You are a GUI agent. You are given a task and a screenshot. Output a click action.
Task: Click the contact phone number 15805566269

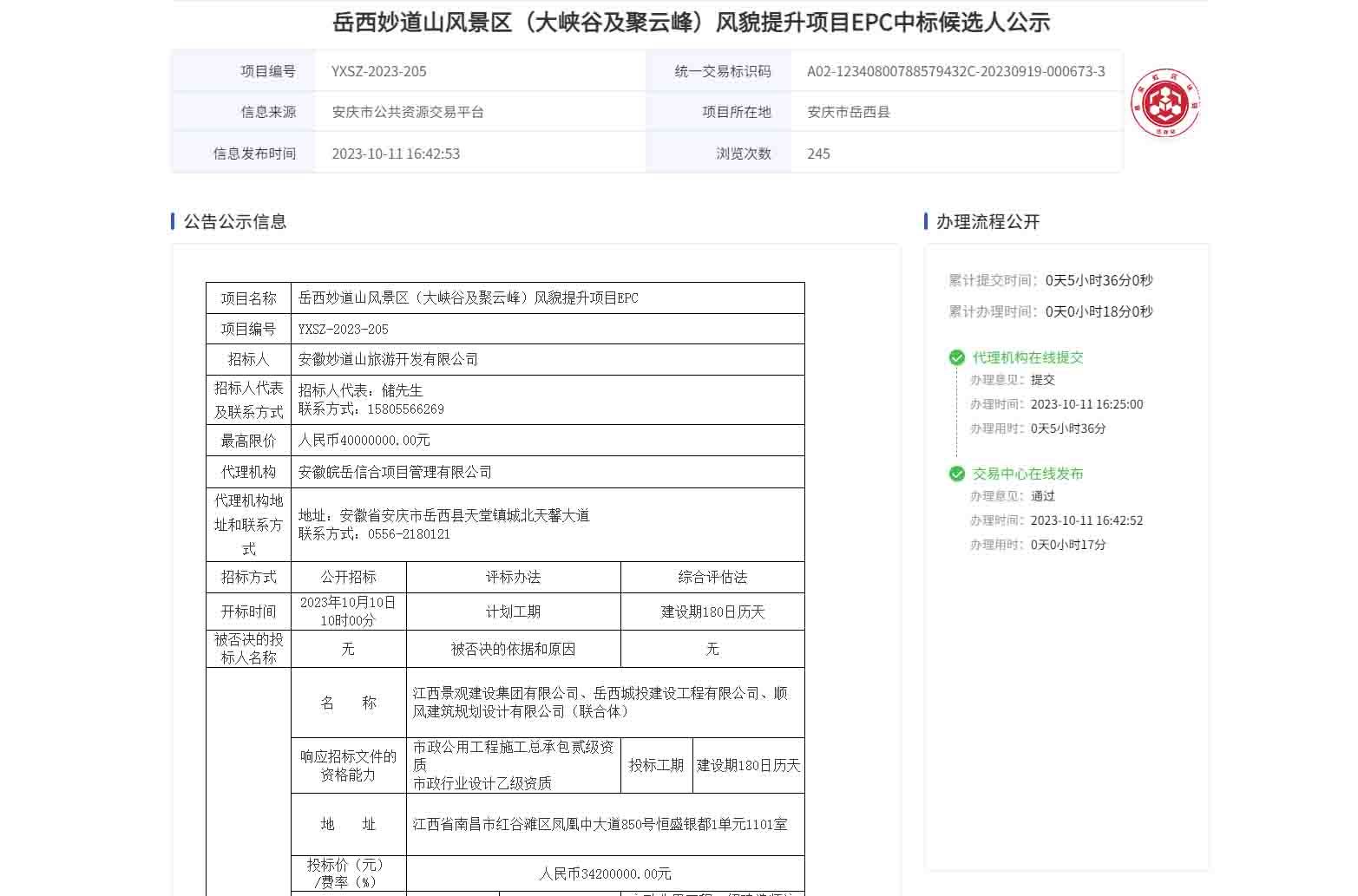coord(405,409)
